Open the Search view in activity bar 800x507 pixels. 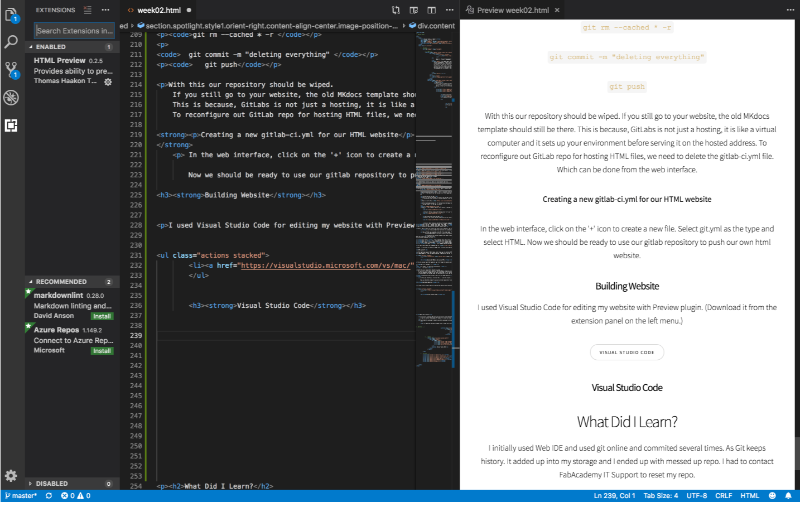click(x=11, y=42)
